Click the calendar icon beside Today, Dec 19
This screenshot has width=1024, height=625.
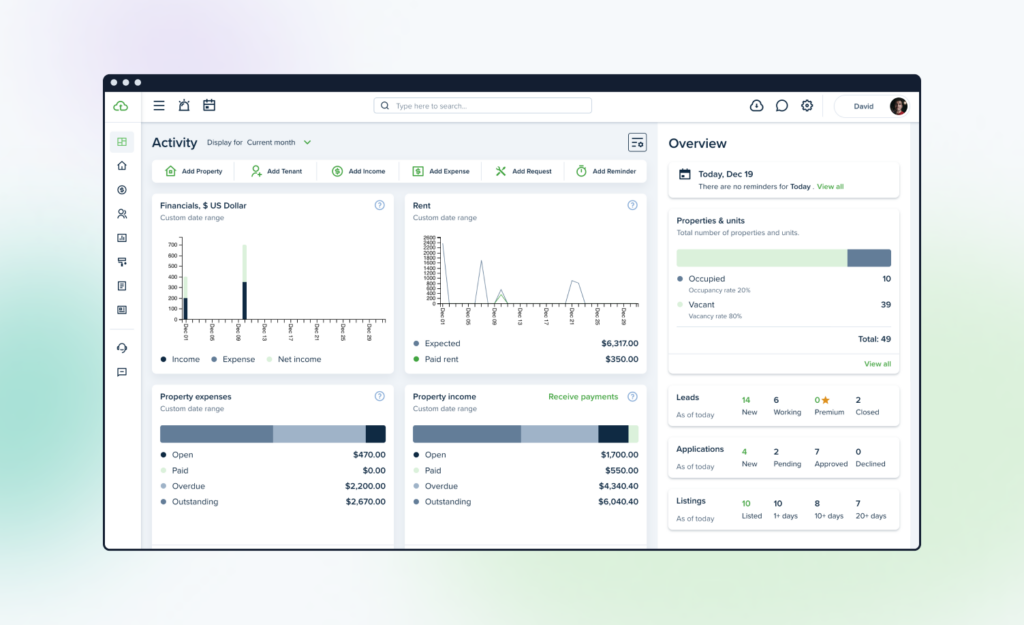(684, 174)
